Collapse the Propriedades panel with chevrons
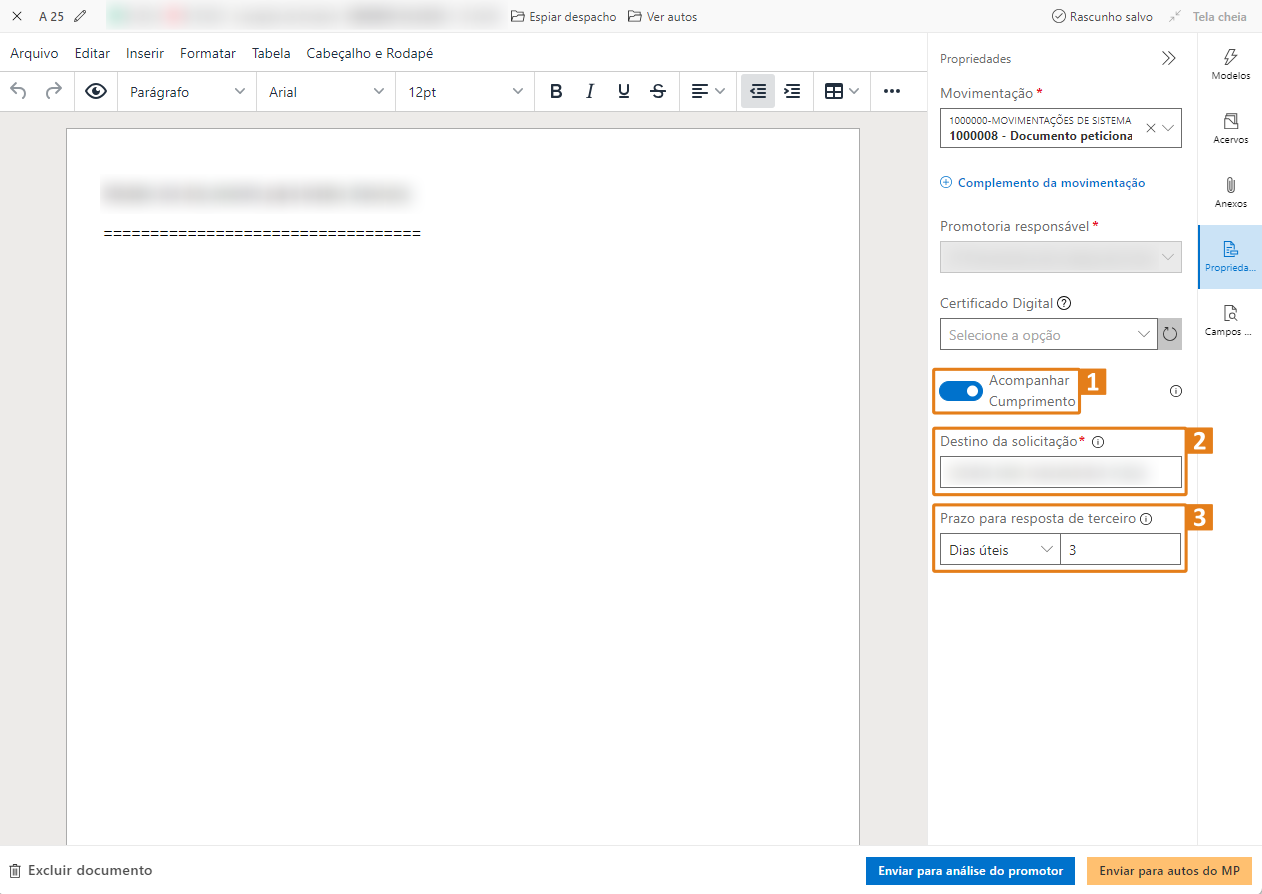1262x894 pixels. pos(1168,59)
